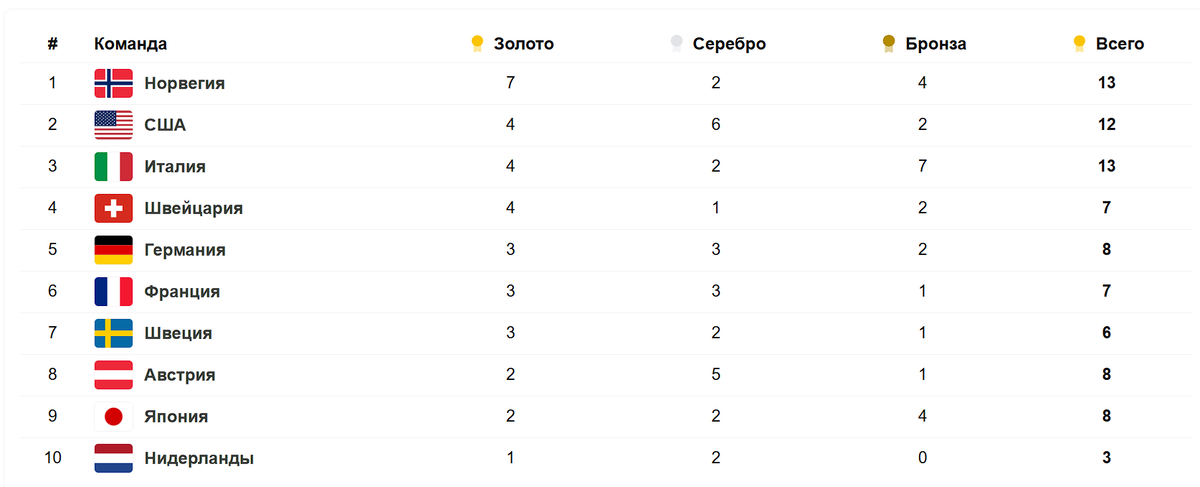Click the gold medal icon next to Золото
The width and height of the screenshot is (1200, 487).
coord(478,43)
